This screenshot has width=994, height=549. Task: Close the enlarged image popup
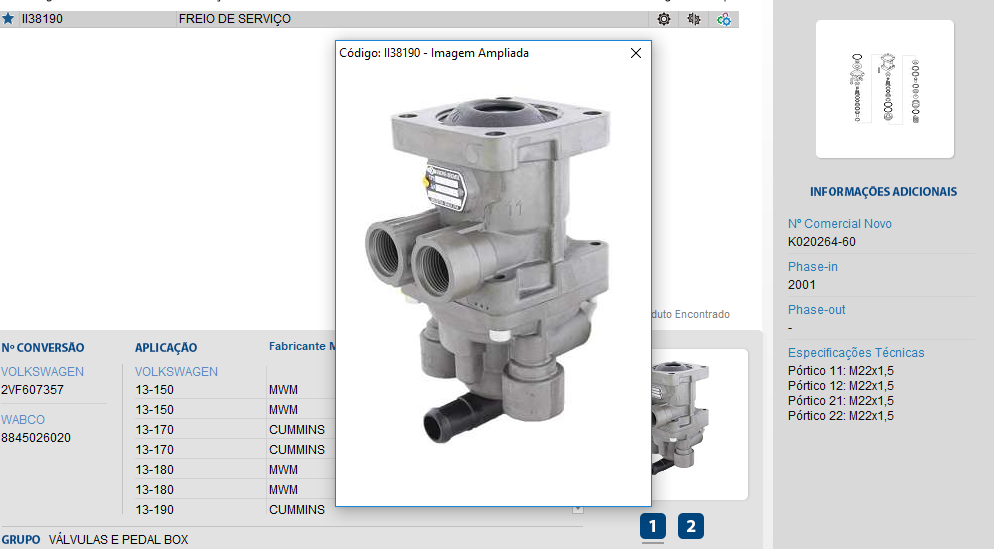pyautogui.click(x=635, y=53)
